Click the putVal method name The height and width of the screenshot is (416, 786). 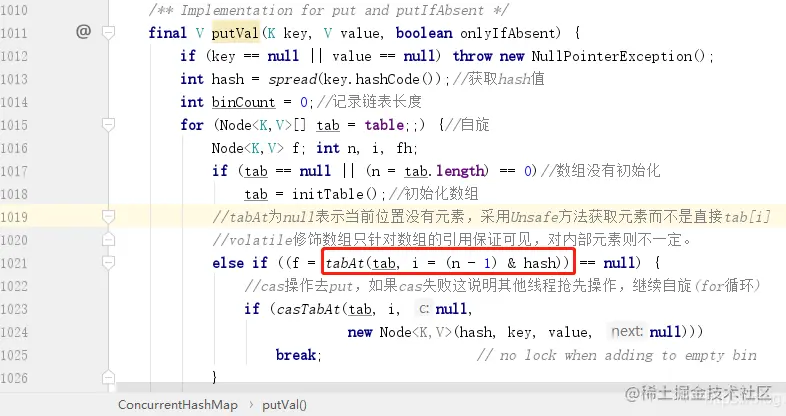[x=235, y=33]
